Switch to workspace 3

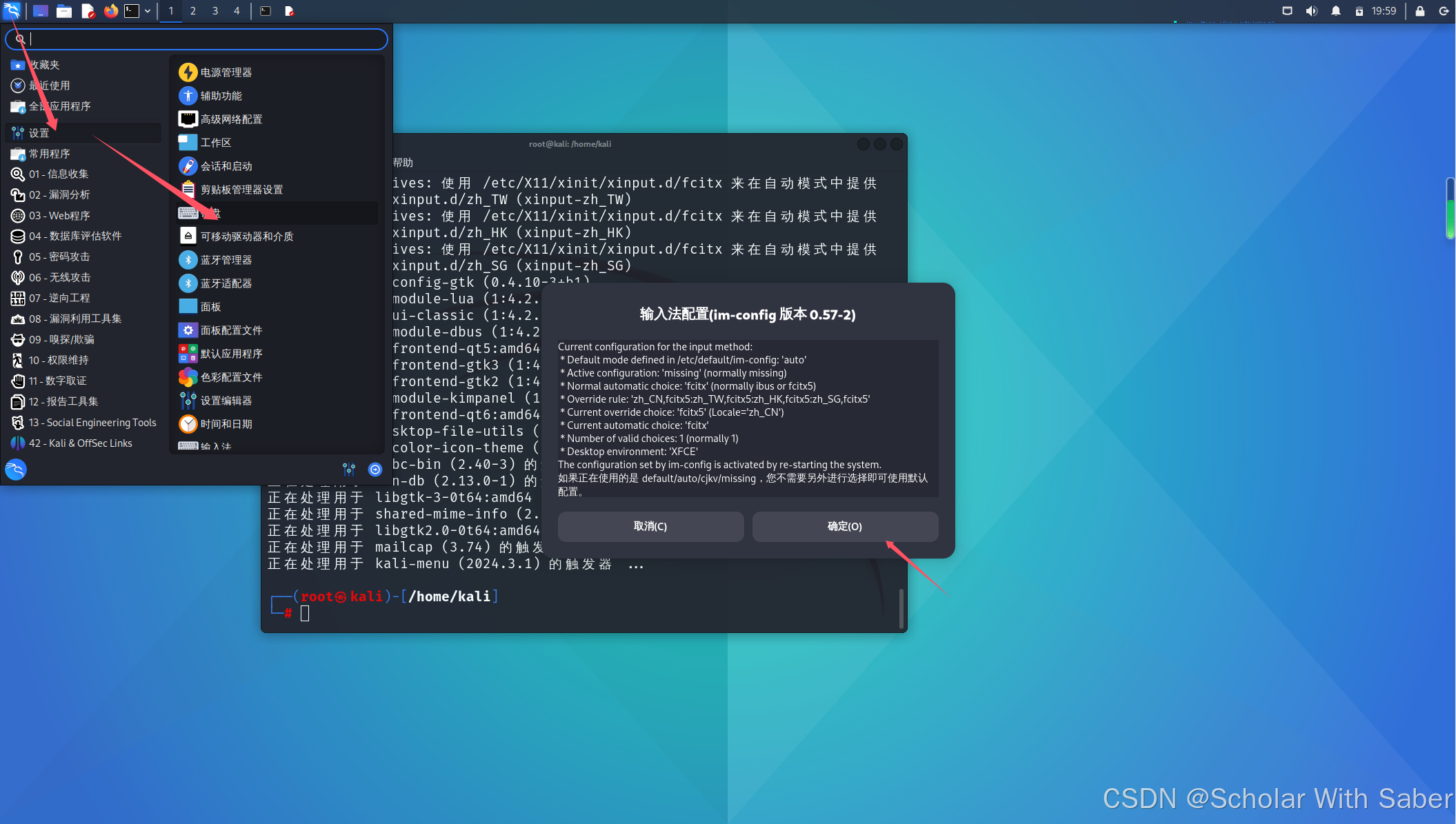[x=215, y=11]
